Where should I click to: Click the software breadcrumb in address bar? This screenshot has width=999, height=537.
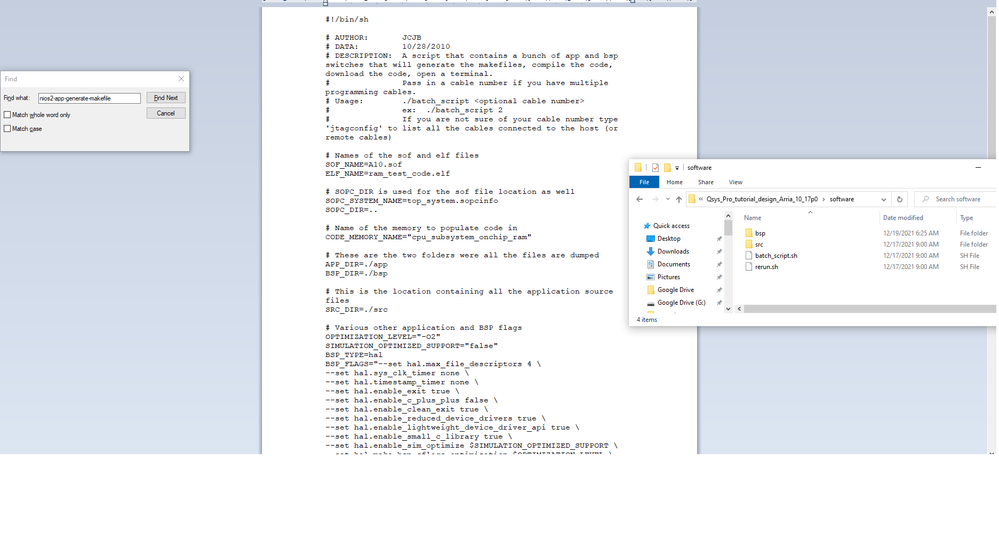(842, 199)
